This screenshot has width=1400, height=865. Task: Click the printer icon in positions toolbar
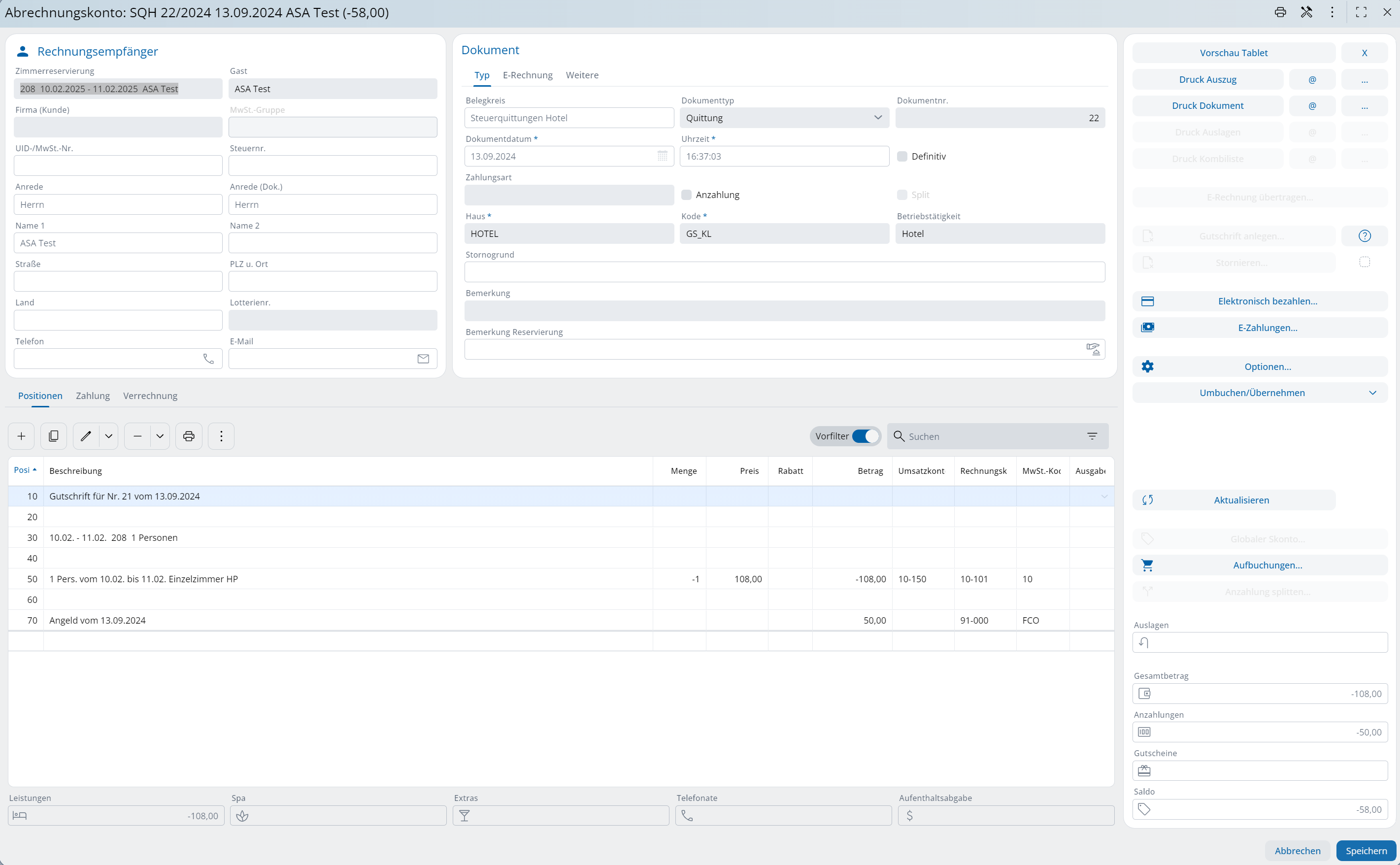click(189, 436)
